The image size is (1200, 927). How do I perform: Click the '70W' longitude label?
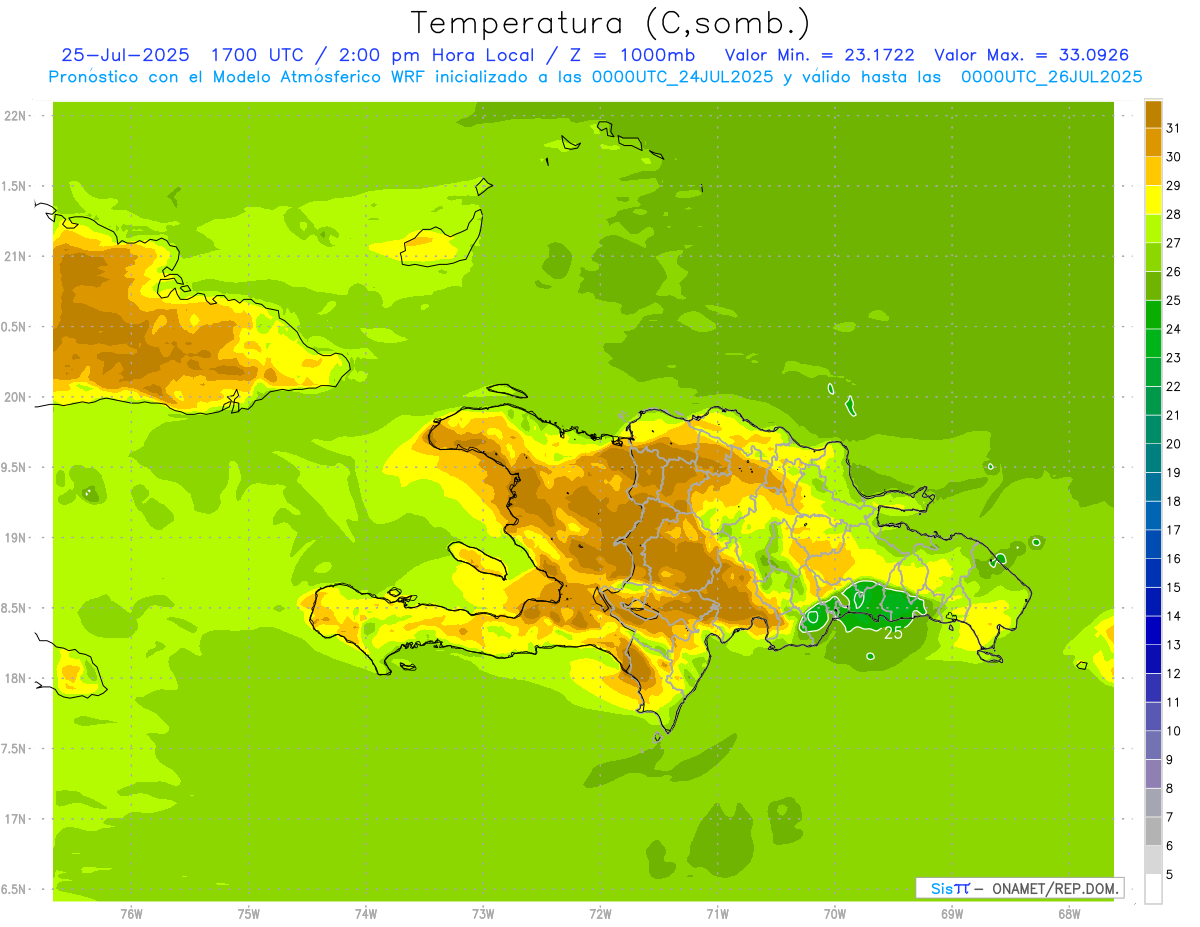click(x=834, y=914)
